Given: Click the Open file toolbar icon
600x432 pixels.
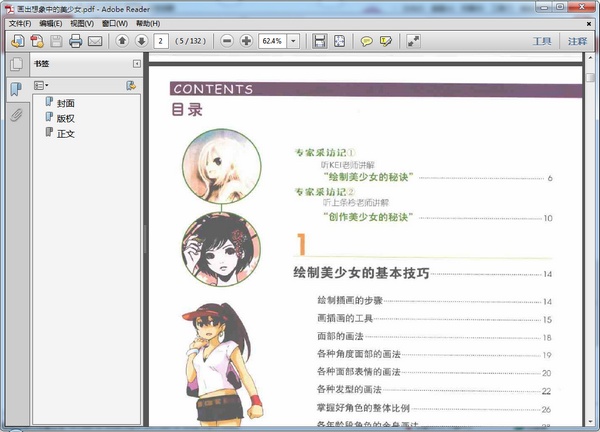Looking at the screenshot, I should click(18, 41).
